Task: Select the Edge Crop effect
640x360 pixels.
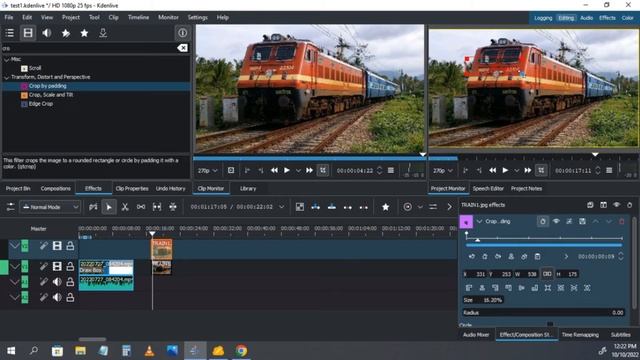Action: (41, 104)
